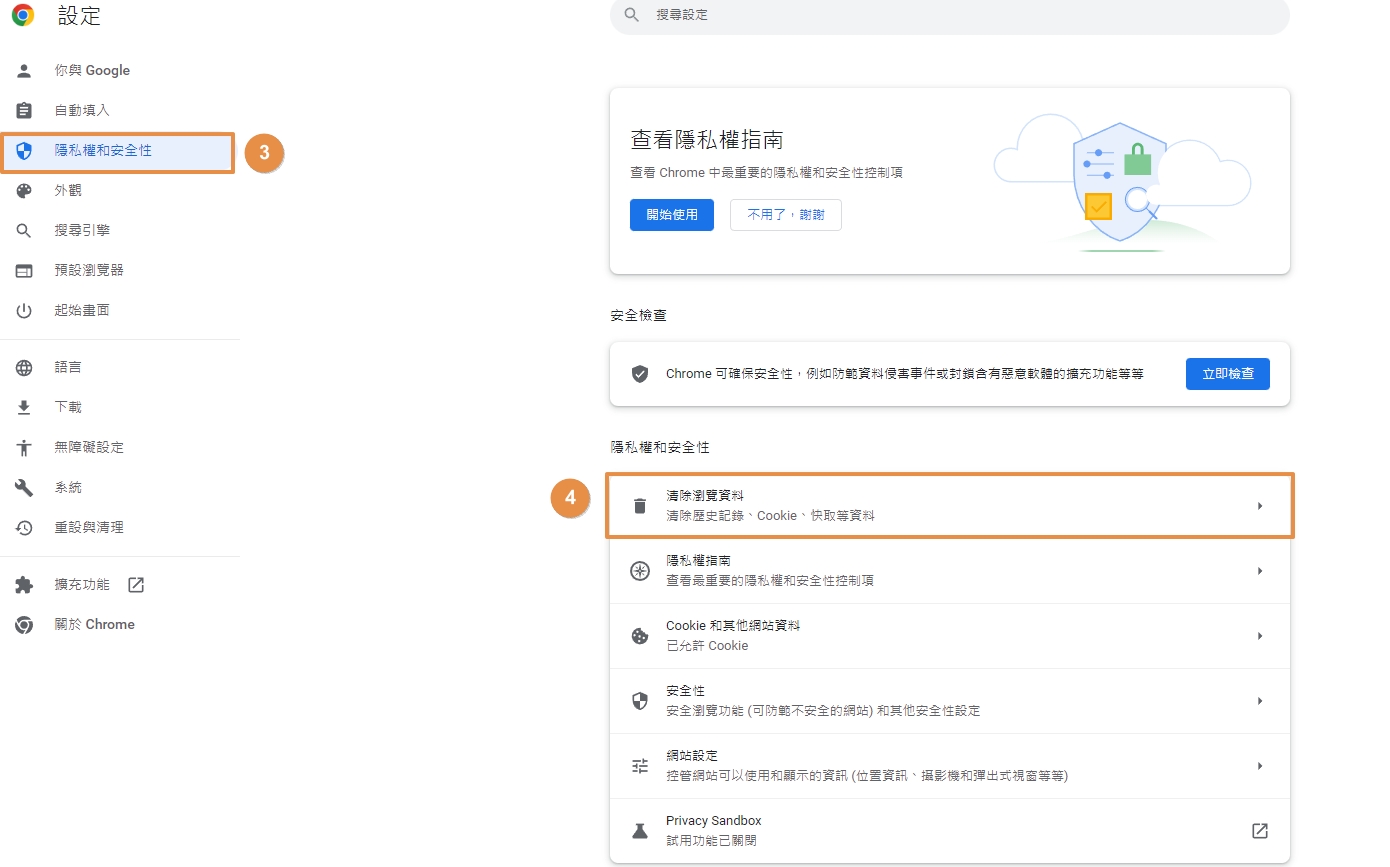This screenshot has height=867, width=1390.
Task: Select 搜尋引擎 in the sidebar
Action: 82,231
